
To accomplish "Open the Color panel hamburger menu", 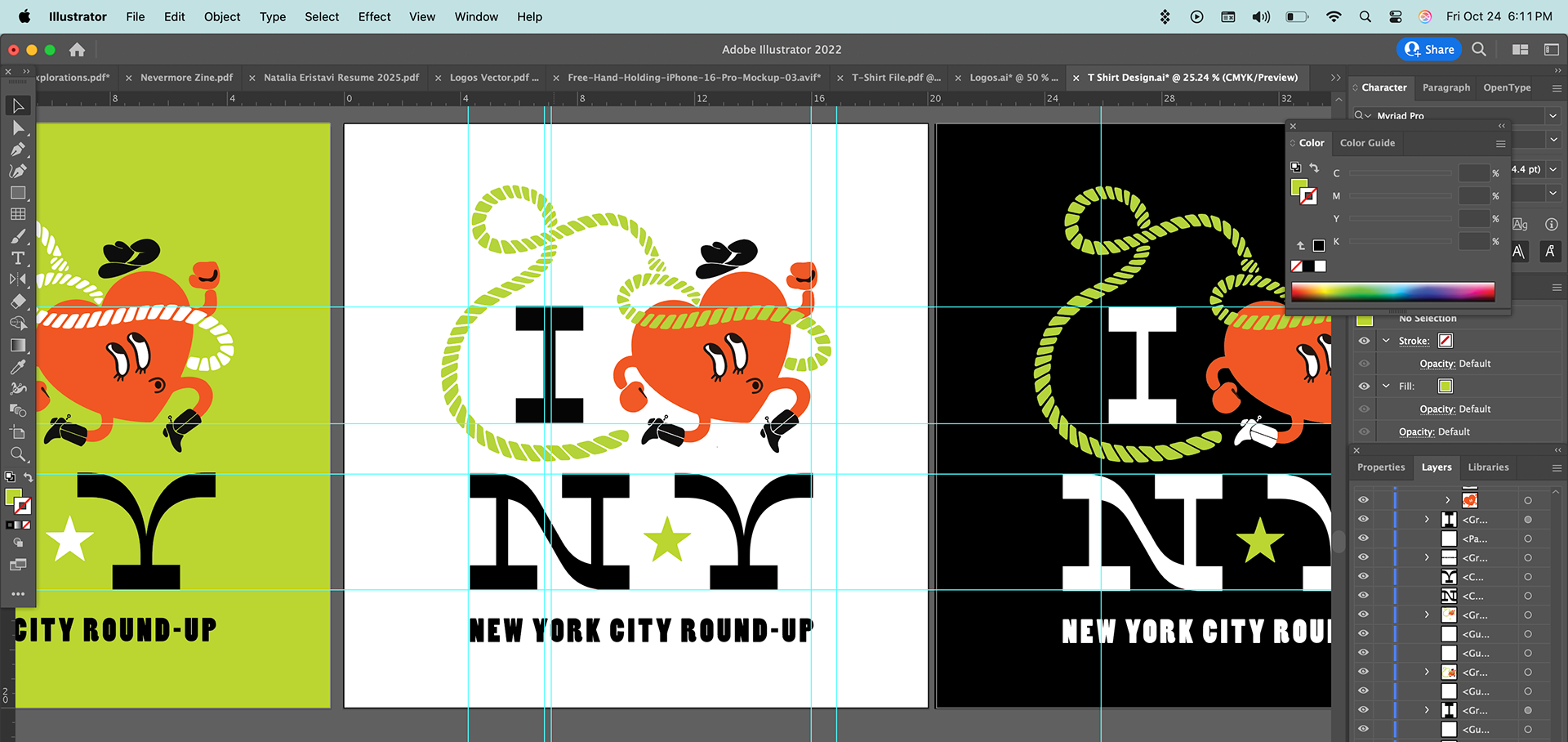I will 1500,144.
